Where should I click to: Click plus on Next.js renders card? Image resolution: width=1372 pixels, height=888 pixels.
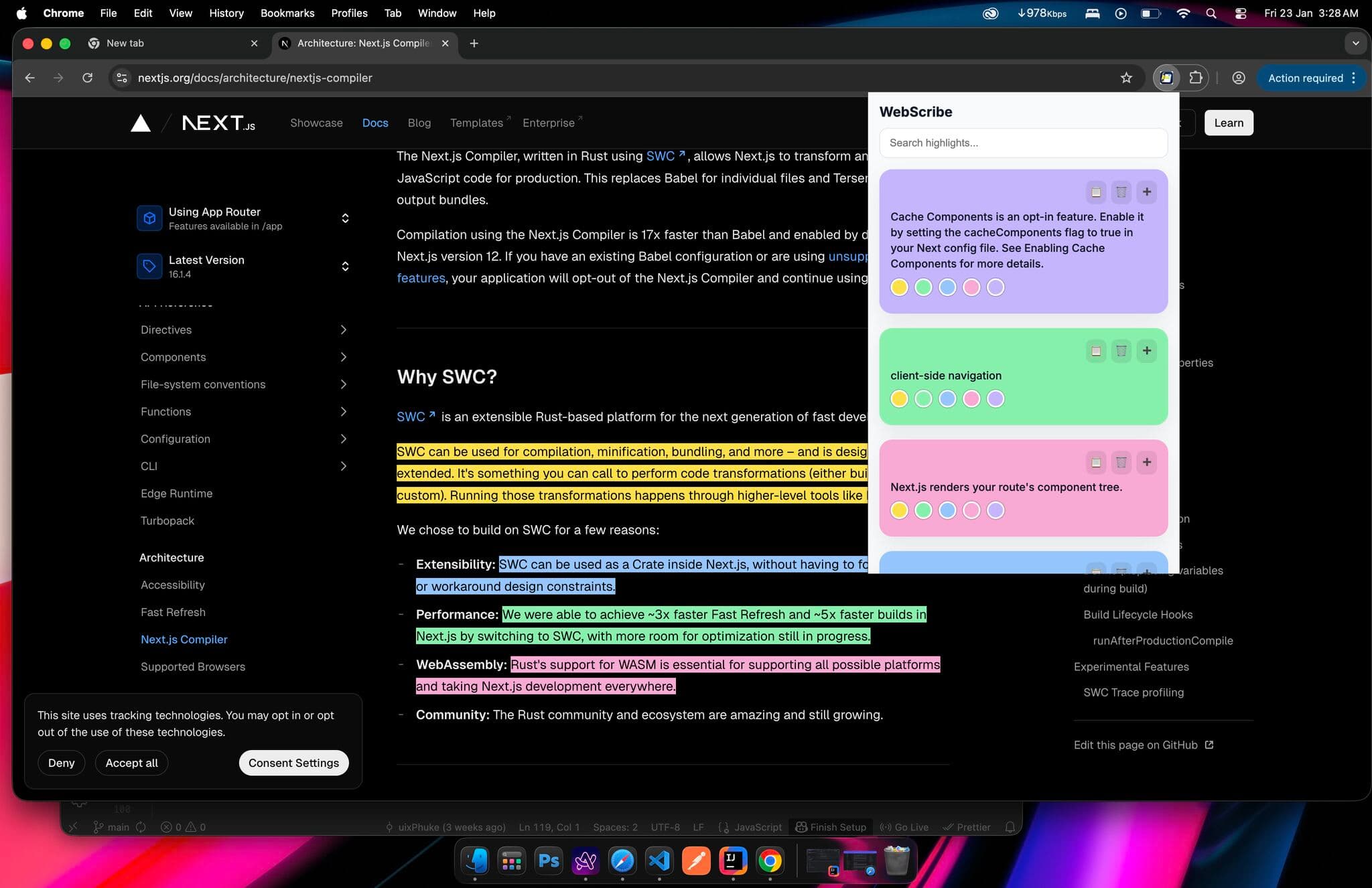pos(1147,462)
